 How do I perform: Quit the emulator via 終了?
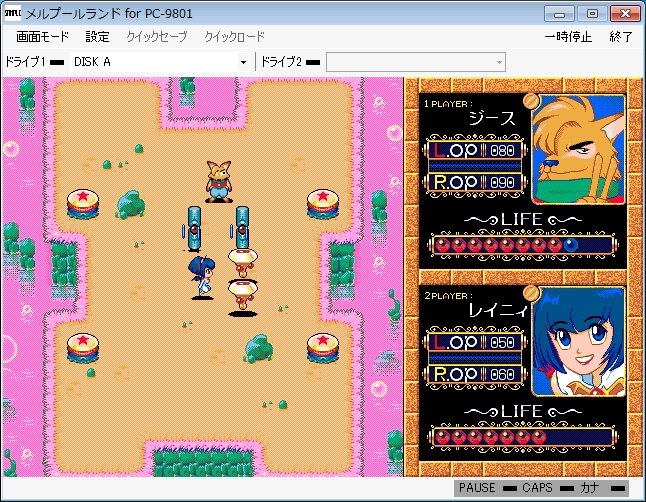pyautogui.click(x=621, y=37)
